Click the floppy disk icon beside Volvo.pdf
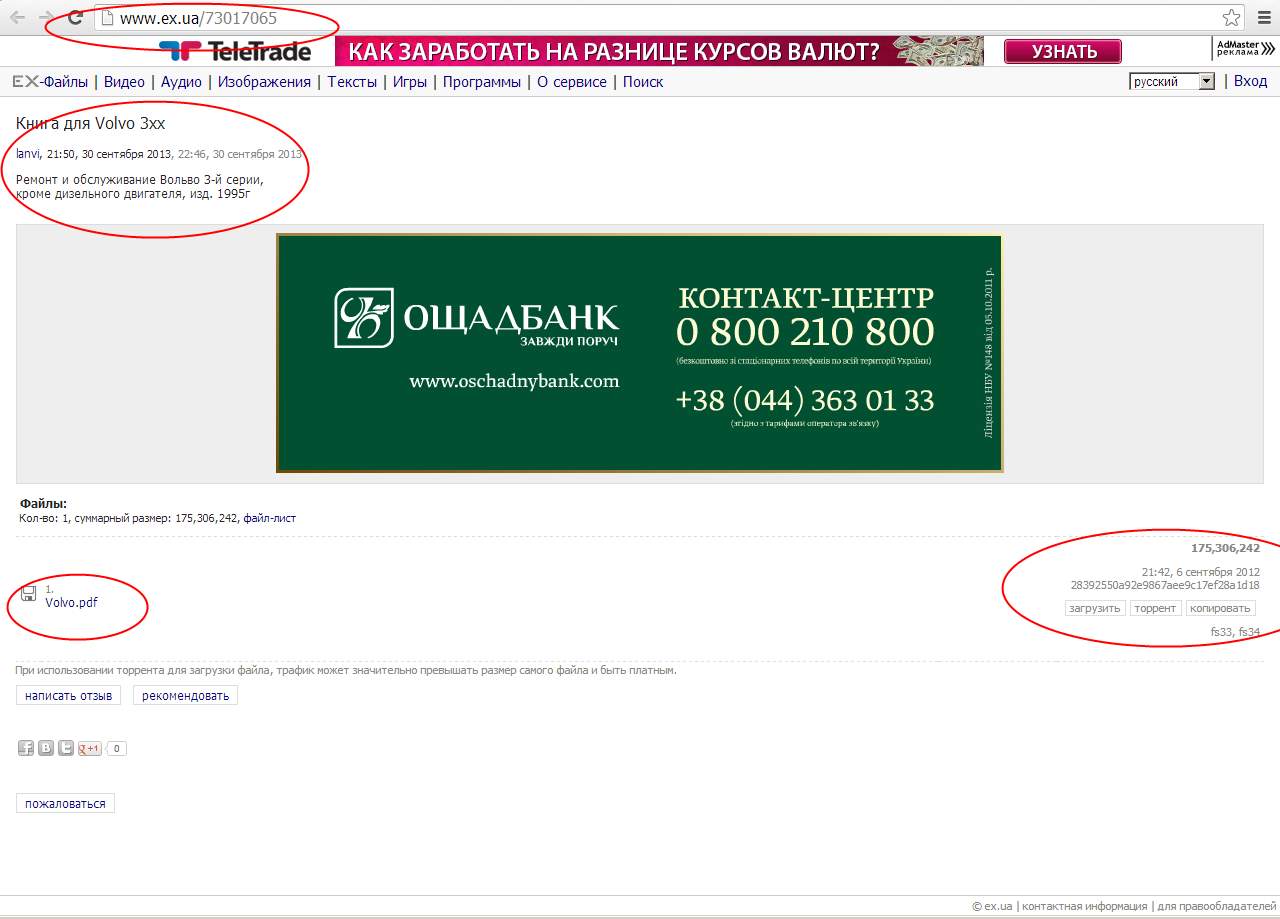 (x=29, y=595)
